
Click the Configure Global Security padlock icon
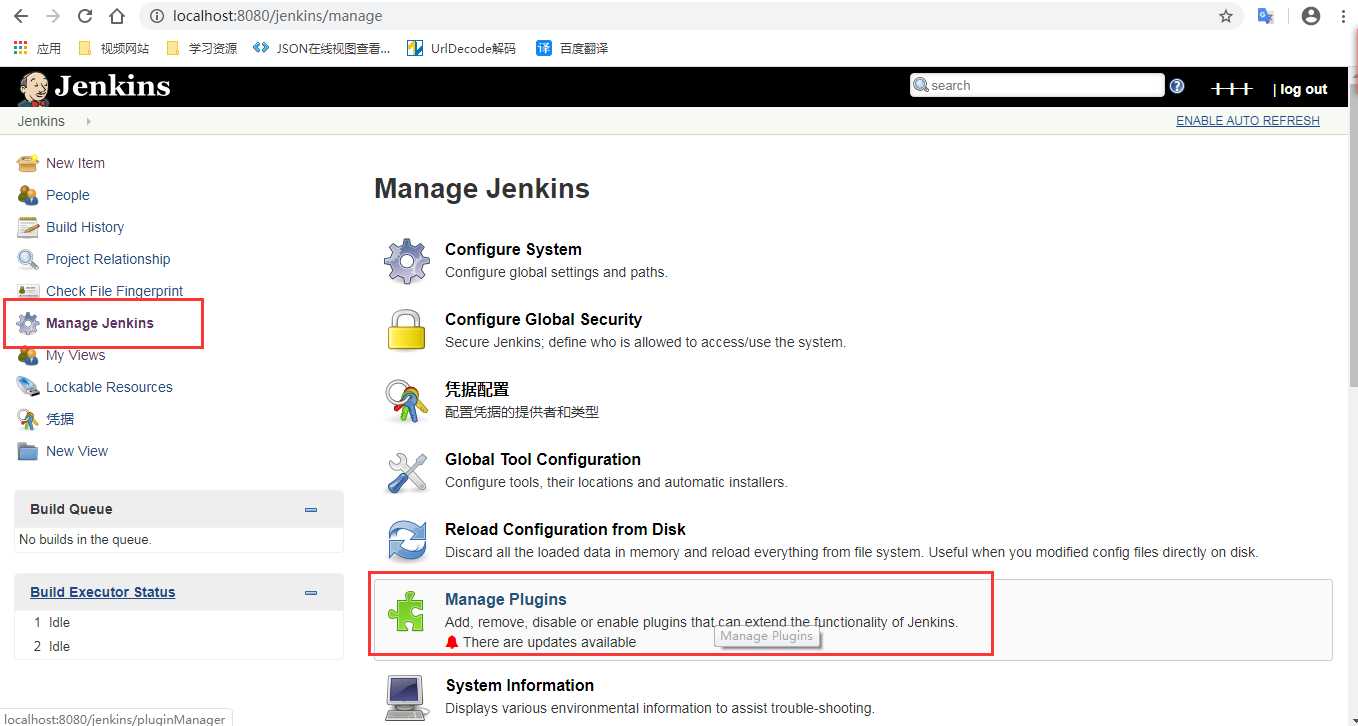[x=407, y=330]
